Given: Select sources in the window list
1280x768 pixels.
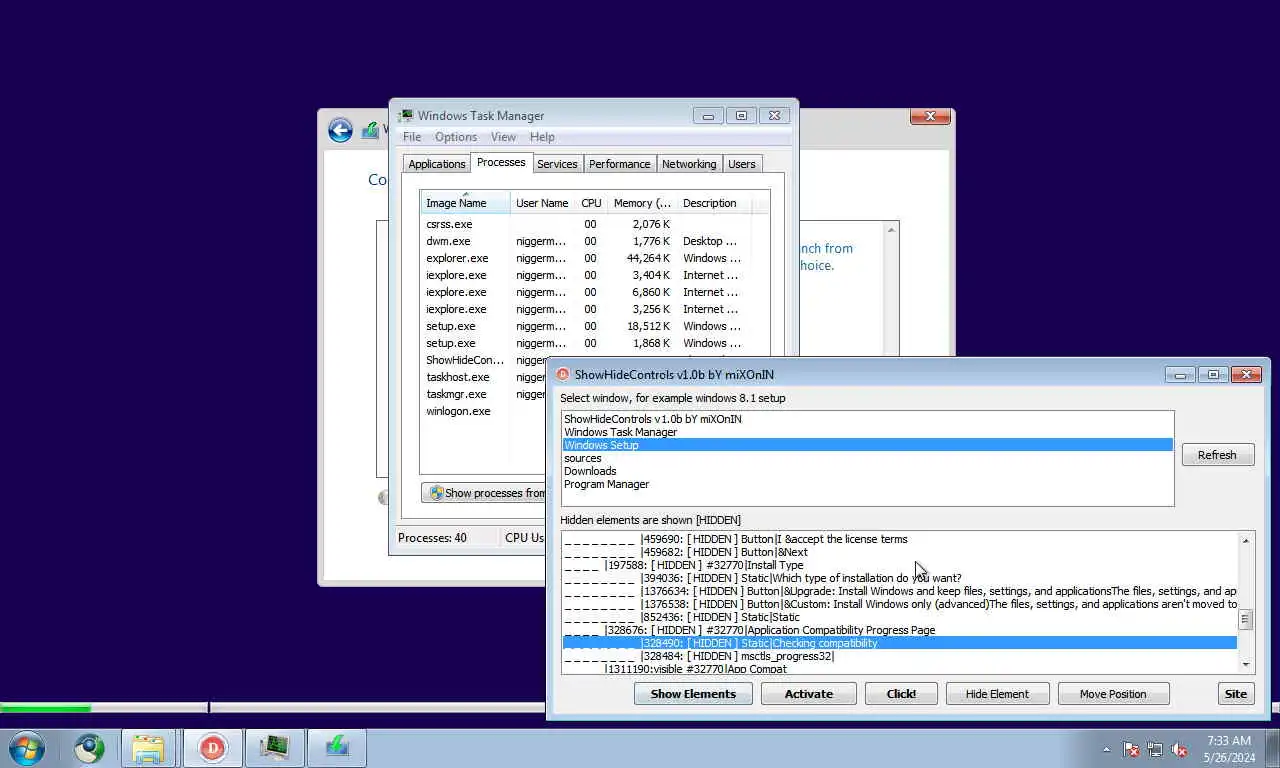Looking at the screenshot, I should click(x=867, y=458).
